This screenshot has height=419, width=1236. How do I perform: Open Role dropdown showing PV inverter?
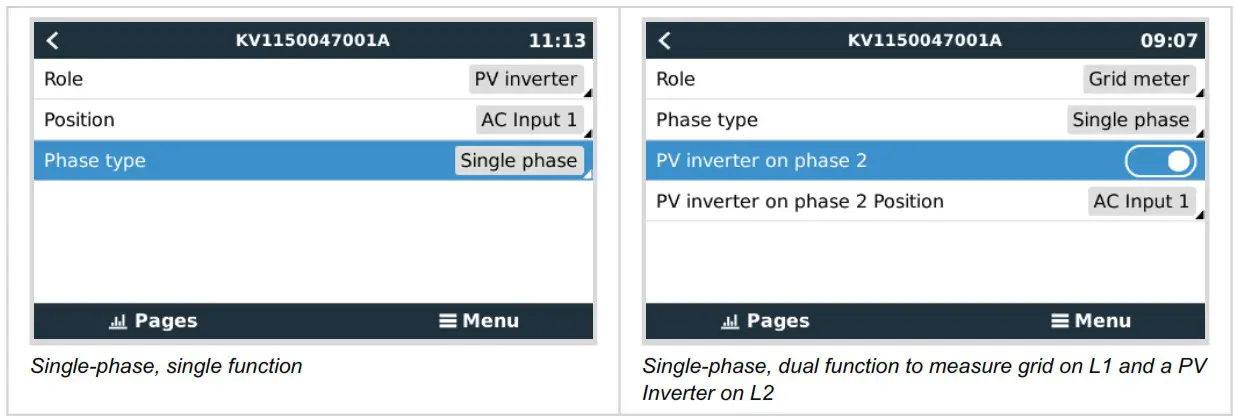(526, 80)
